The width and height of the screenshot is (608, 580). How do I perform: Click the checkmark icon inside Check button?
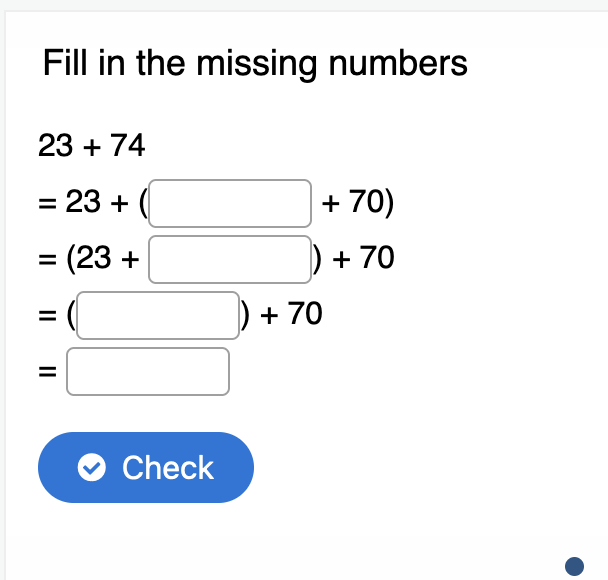[x=93, y=468]
